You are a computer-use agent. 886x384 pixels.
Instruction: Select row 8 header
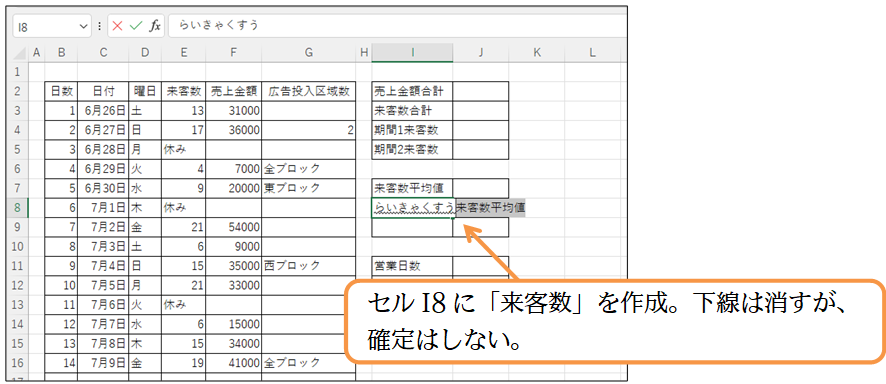(x=17, y=208)
